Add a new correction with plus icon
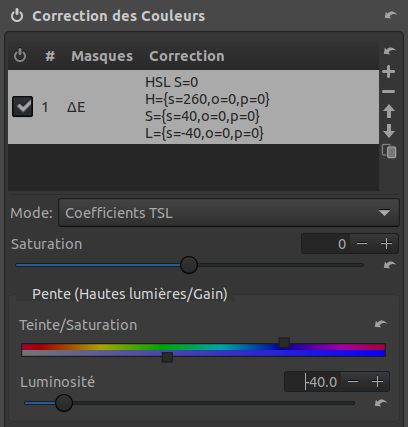The width and height of the screenshot is (408, 427). click(389, 72)
